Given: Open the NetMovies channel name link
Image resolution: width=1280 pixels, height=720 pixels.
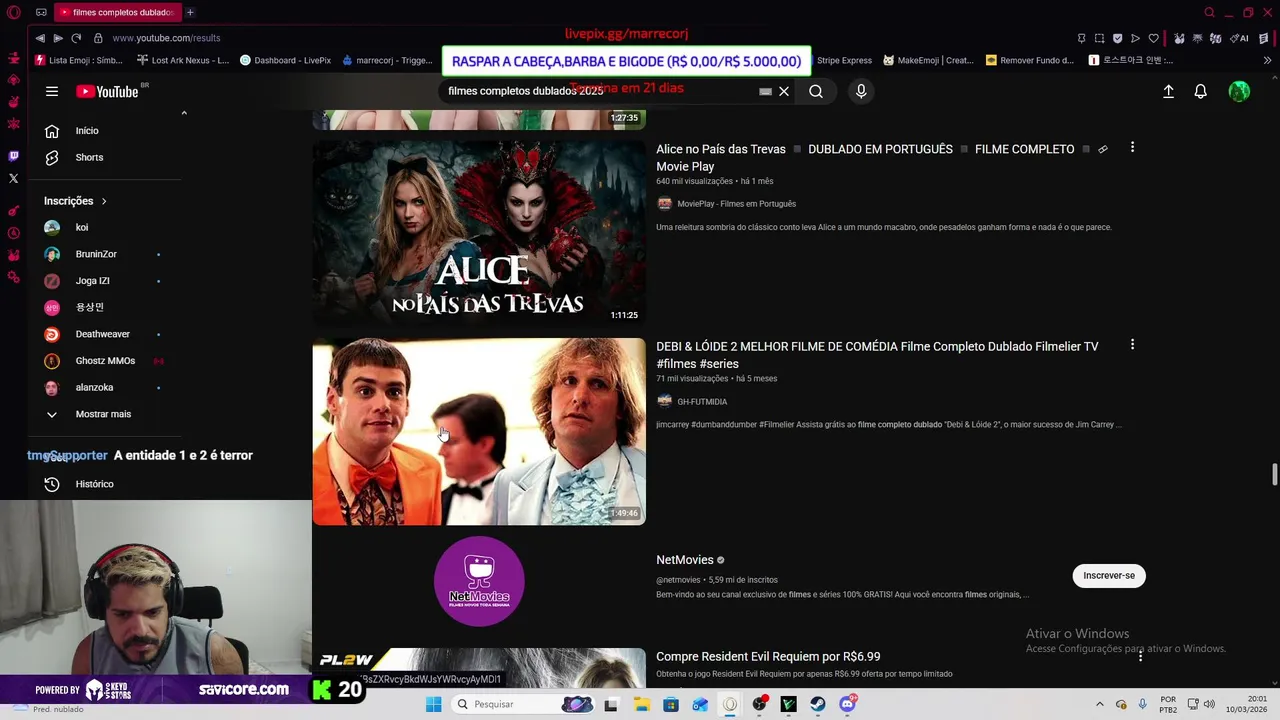Looking at the screenshot, I should point(685,560).
